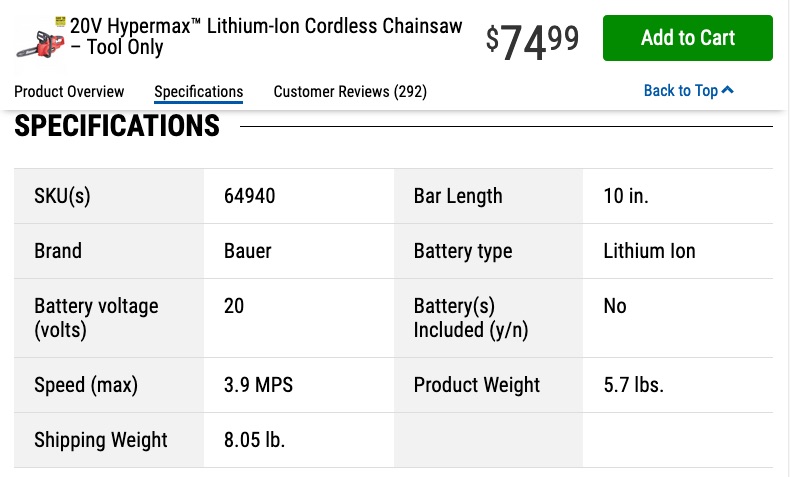
Task: Click the Speed max value 3.9 MPS
Action: coord(258,385)
